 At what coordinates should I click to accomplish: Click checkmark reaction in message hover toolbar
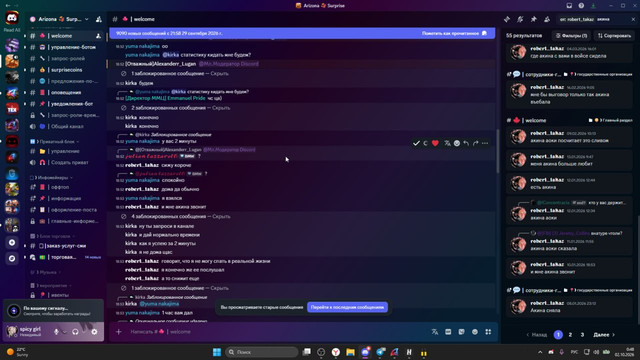pyautogui.click(x=416, y=143)
